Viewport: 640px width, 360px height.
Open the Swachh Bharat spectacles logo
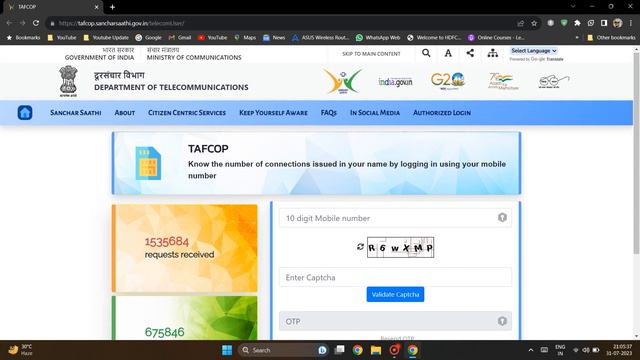[554, 81]
